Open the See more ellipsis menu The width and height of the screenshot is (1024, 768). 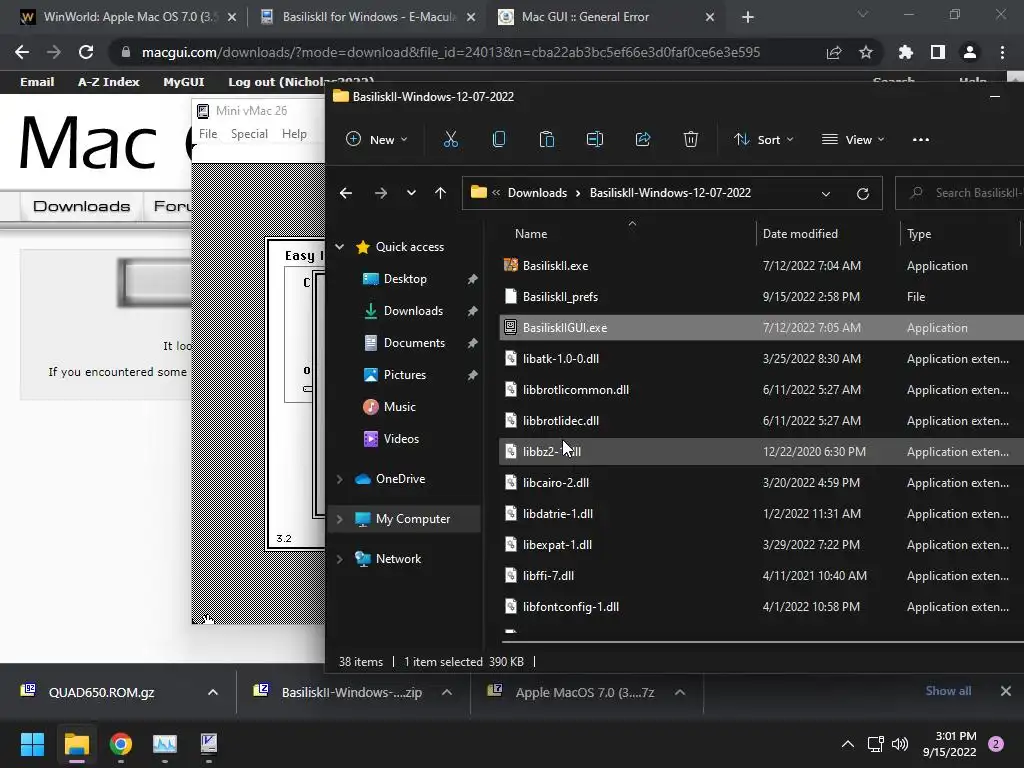tap(921, 139)
